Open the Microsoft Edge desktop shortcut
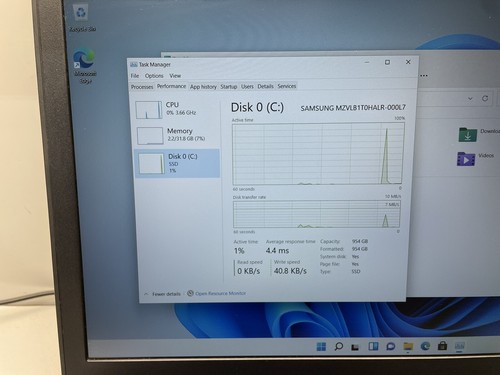500x375 pixels. (84, 66)
